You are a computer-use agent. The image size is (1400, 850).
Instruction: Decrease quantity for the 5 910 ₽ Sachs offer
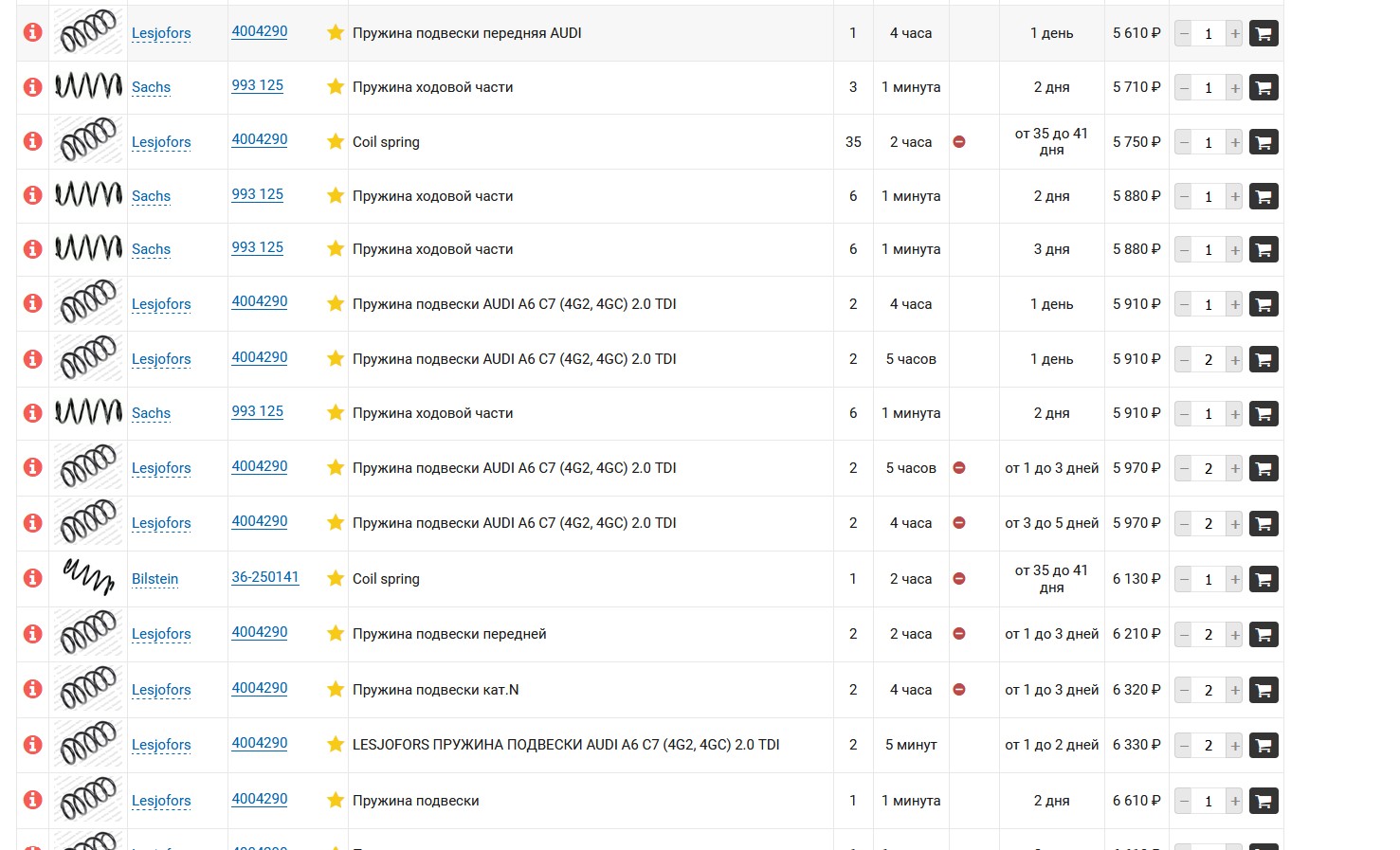[1184, 413]
